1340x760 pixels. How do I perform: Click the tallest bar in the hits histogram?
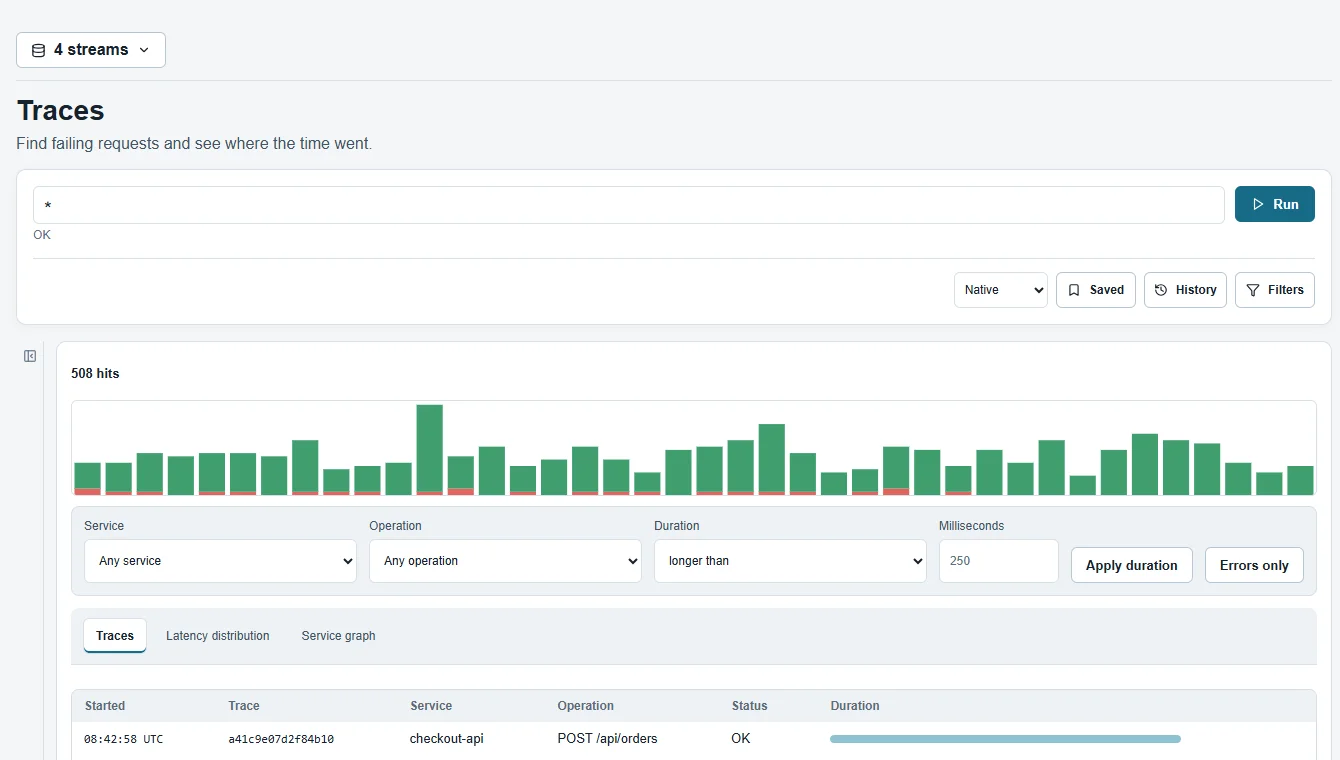[x=430, y=450]
